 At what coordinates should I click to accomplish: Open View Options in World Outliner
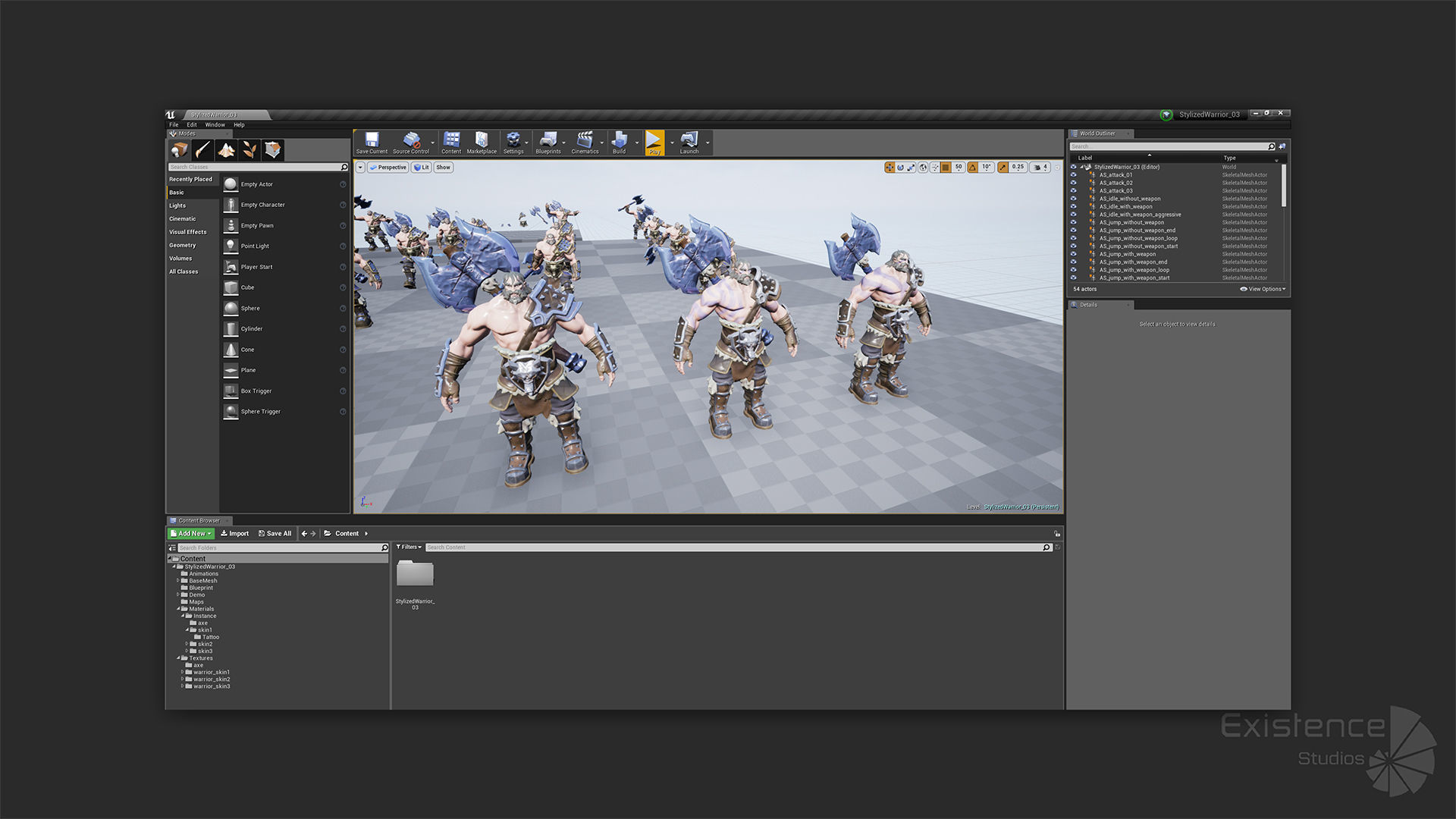point(1263,289)
